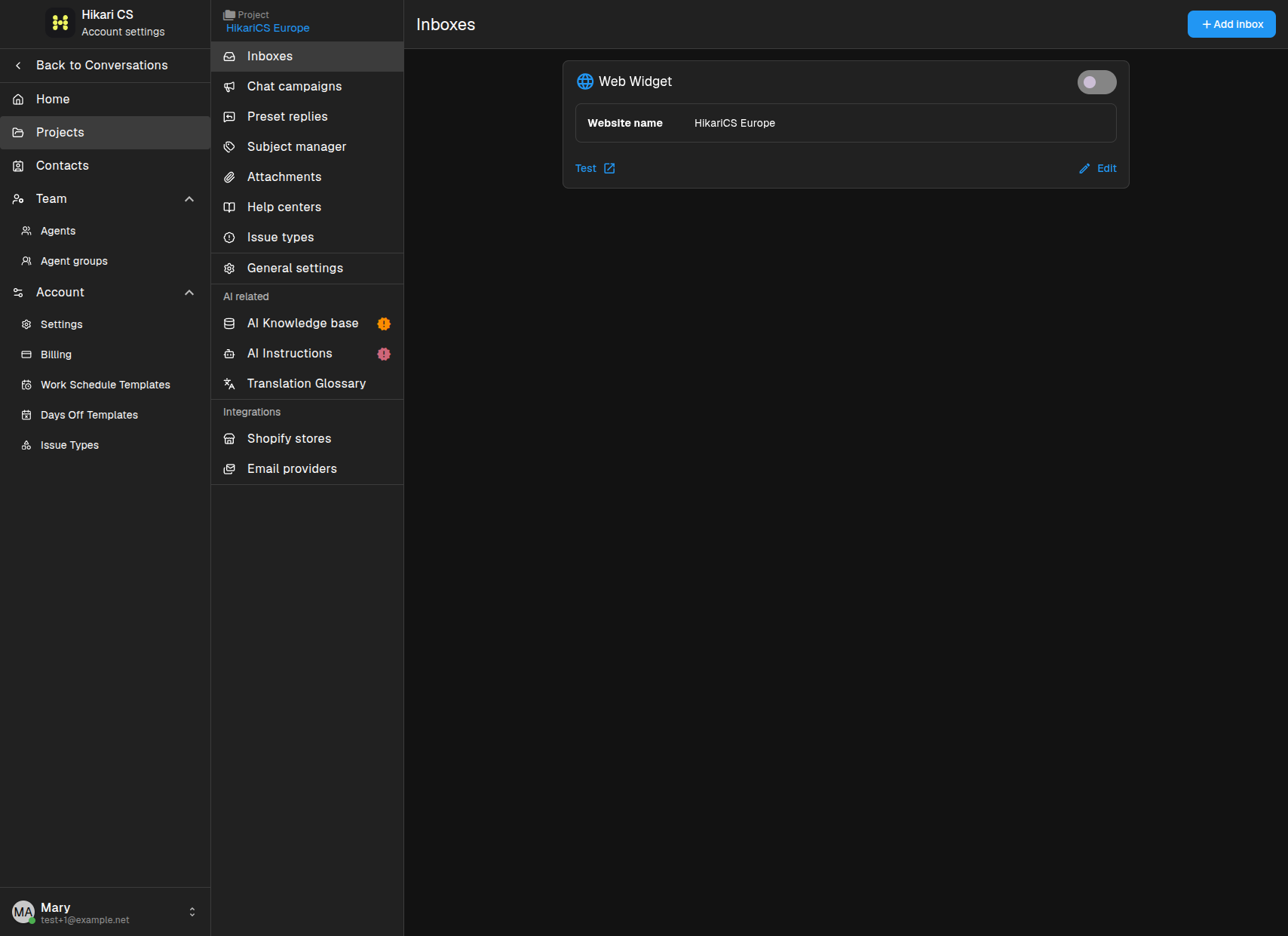Click the red warning badge on AI Instructions

[x=384, y=354]
